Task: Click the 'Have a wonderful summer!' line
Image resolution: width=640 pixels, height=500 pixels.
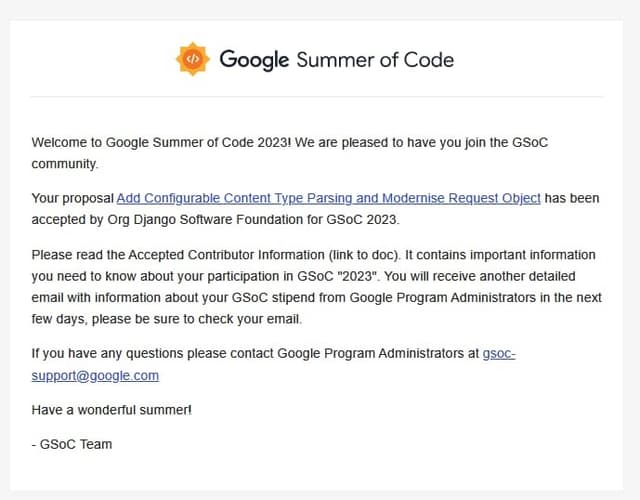Action: coord(111,409)
